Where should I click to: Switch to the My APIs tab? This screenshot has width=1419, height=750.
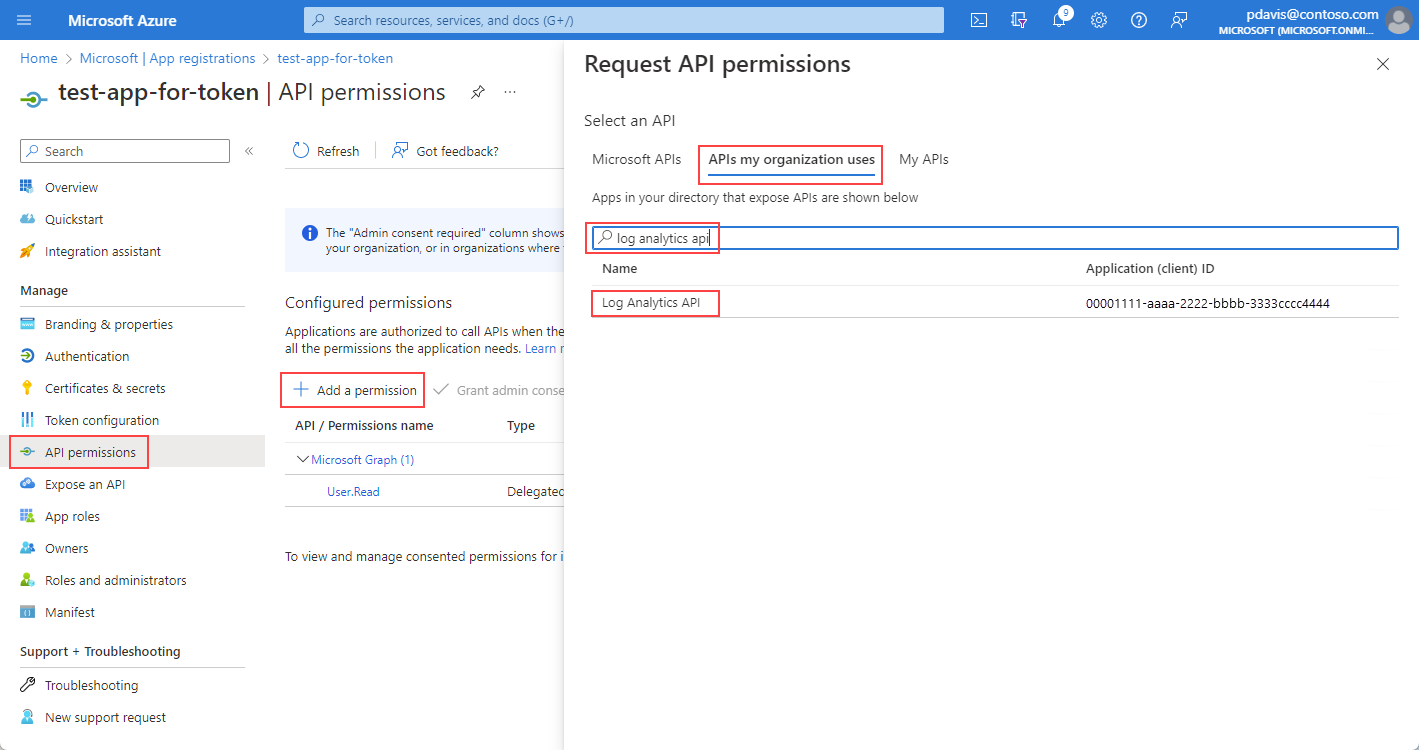coord(923,158)
